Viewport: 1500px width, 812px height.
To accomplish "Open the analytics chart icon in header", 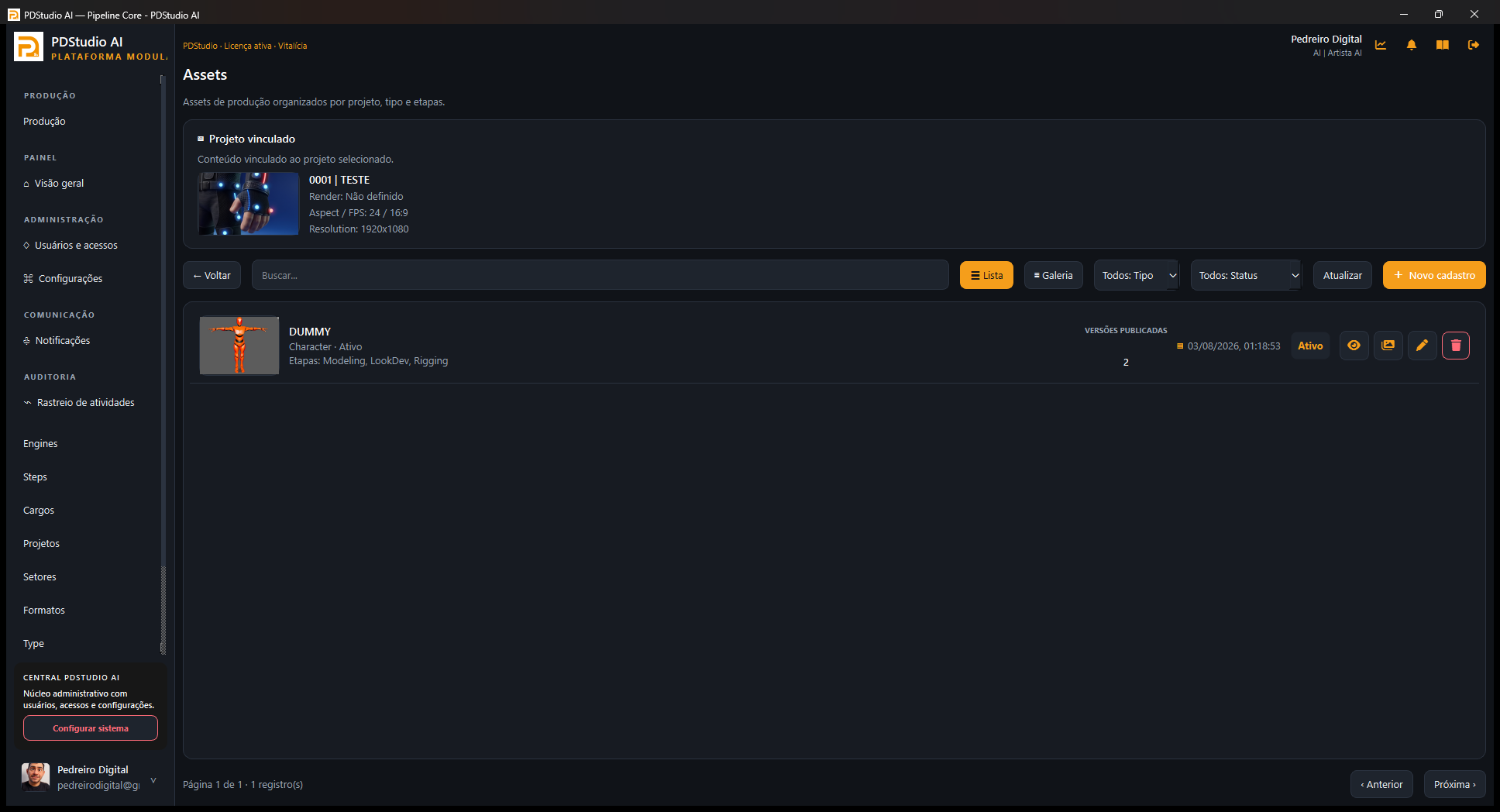I will pos(1381,45).
